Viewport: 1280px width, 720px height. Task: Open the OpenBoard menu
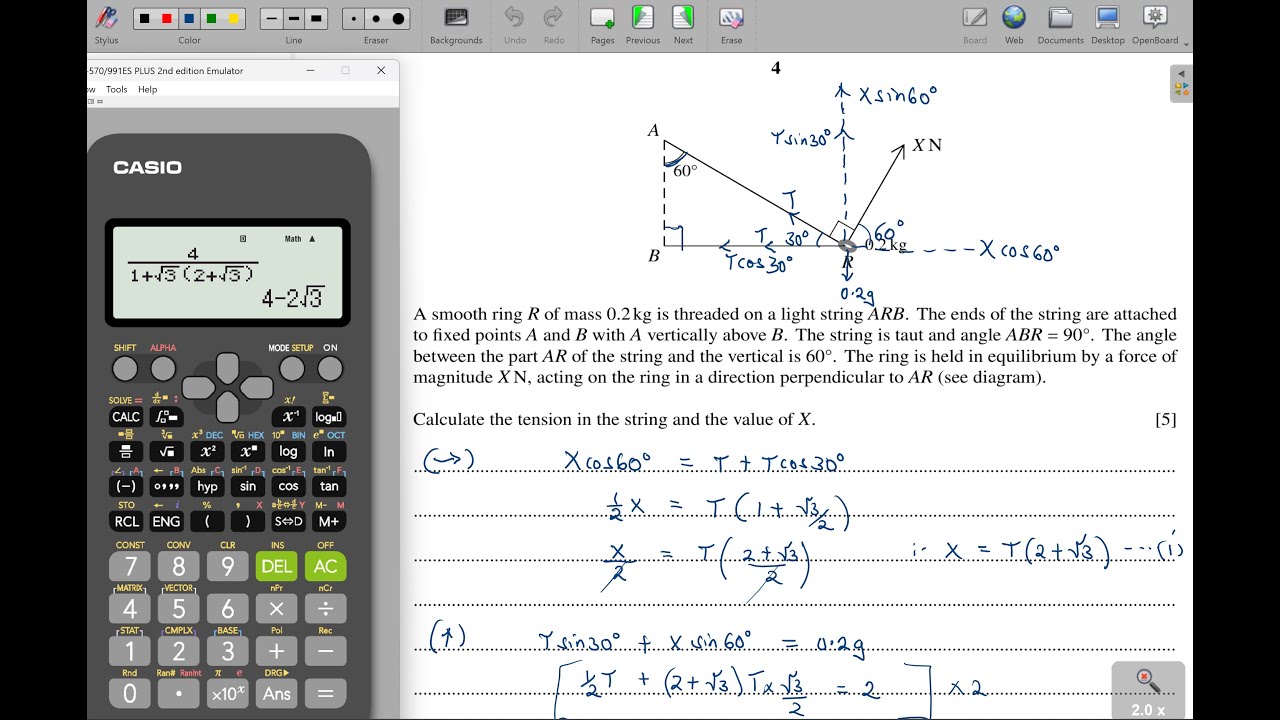tap(1155, 24)
